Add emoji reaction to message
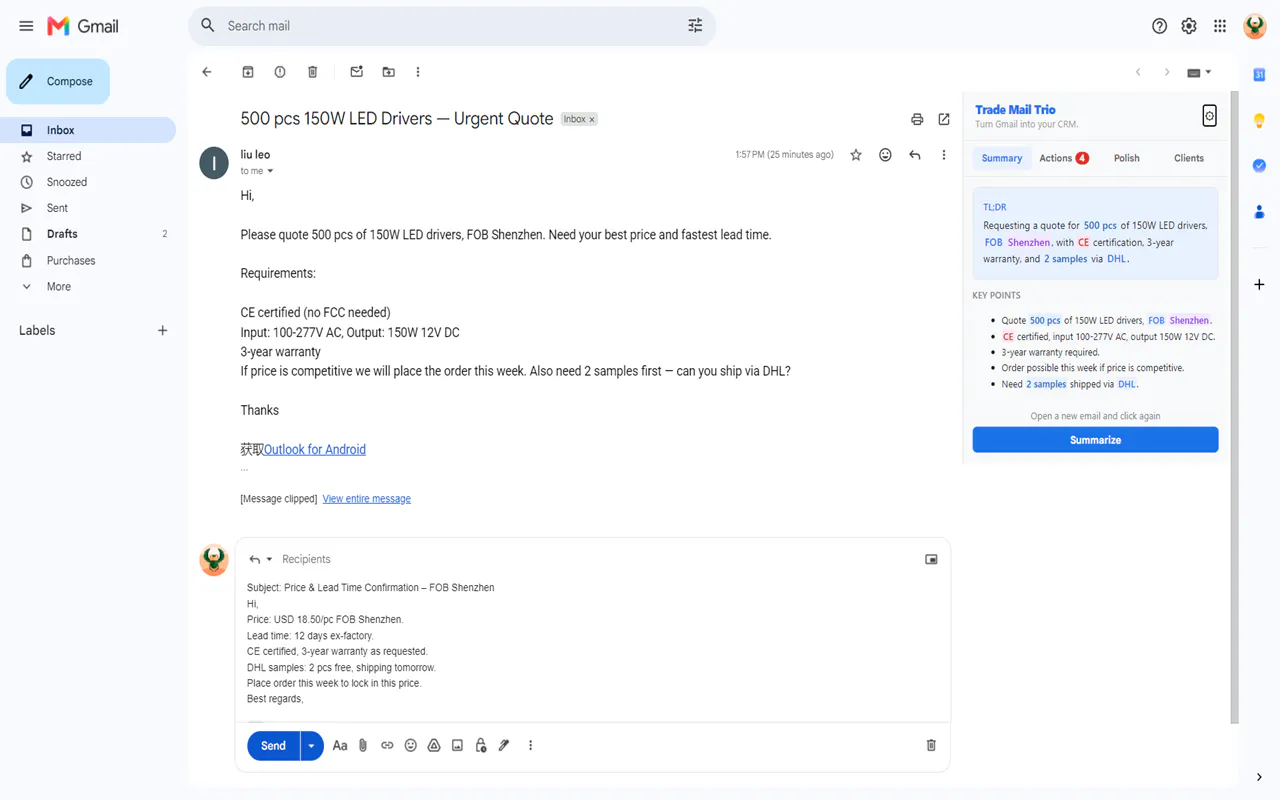 pyautogui.click(x=885, y=155)
